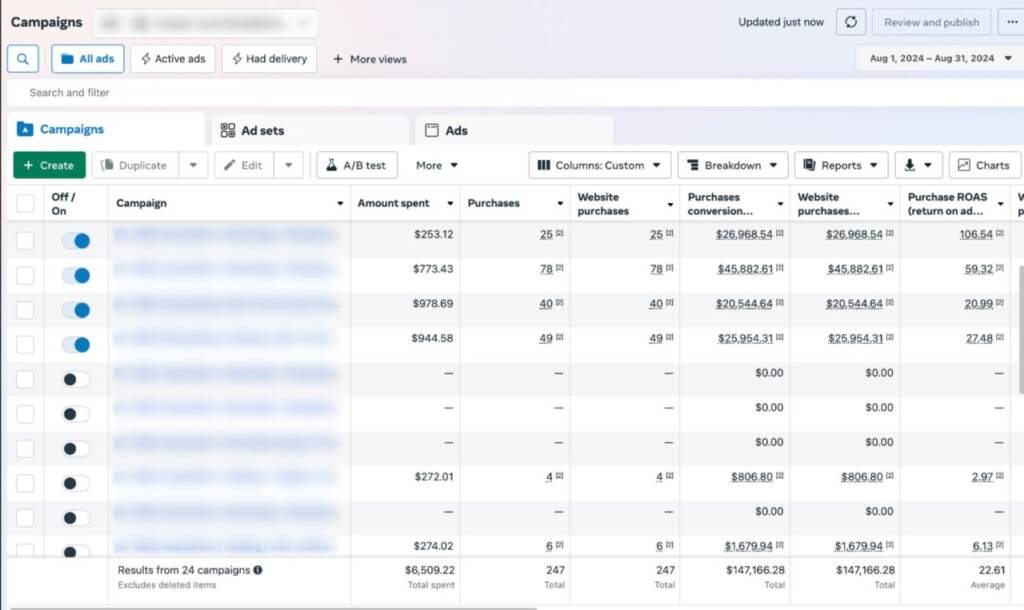
Task: Click the Search and filter field
Action: click(x=516, y=93)
